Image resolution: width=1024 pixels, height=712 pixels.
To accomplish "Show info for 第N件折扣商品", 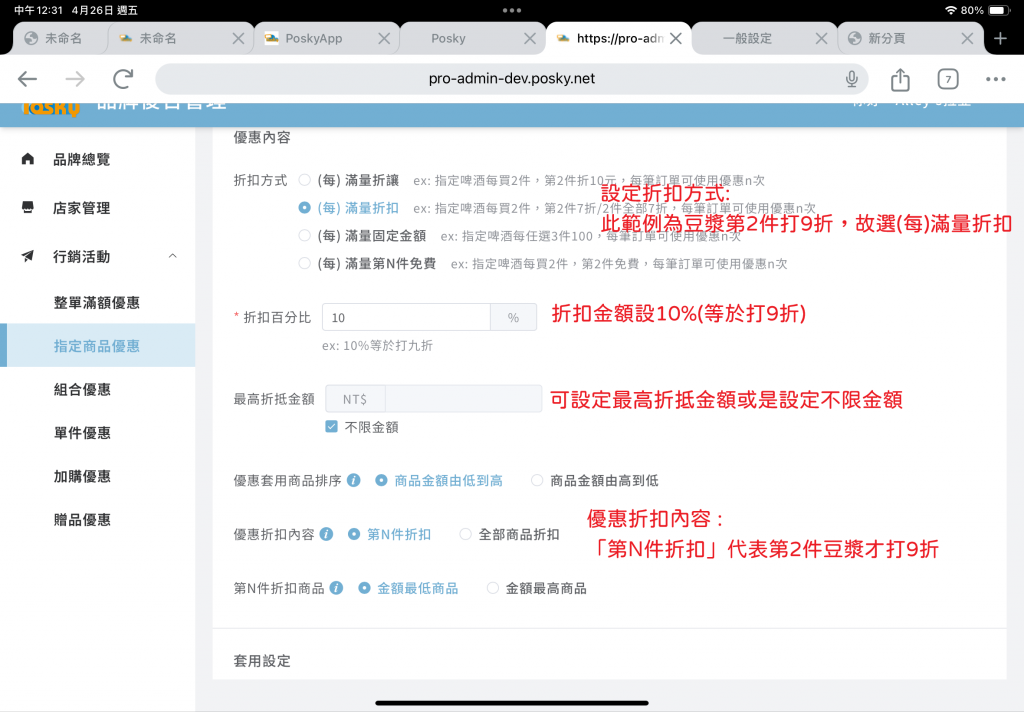I will click(336, 588).
